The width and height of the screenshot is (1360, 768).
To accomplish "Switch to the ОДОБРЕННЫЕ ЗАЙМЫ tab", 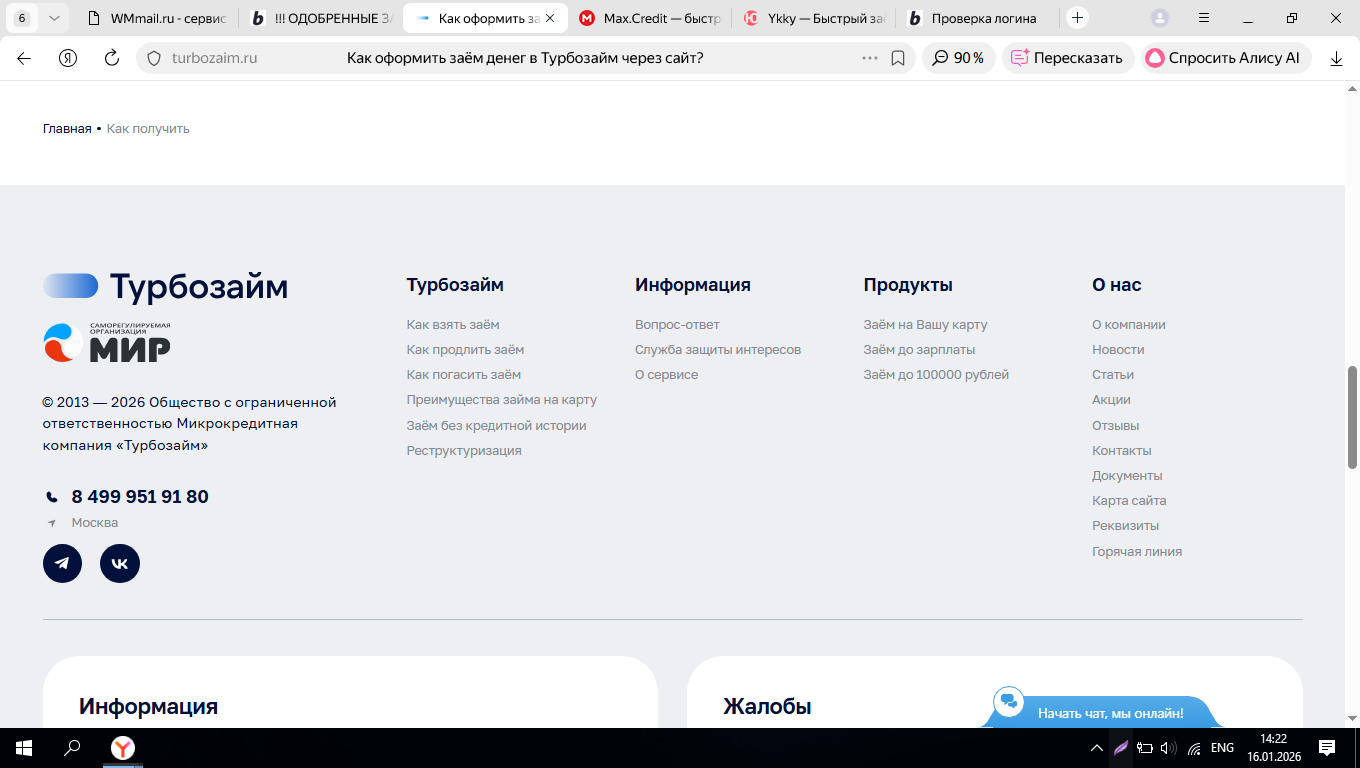I will [321, 18].
